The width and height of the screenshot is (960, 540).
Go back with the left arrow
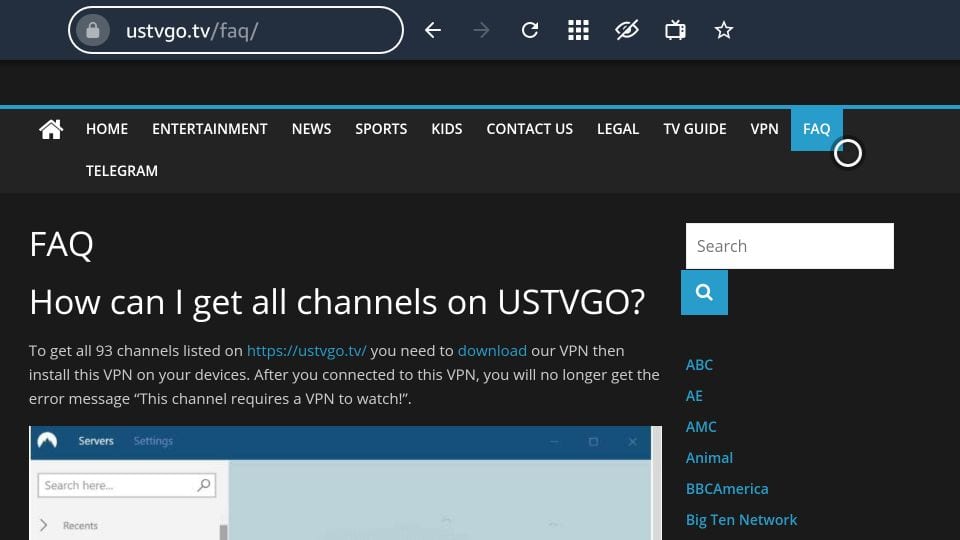coord(433,30)
